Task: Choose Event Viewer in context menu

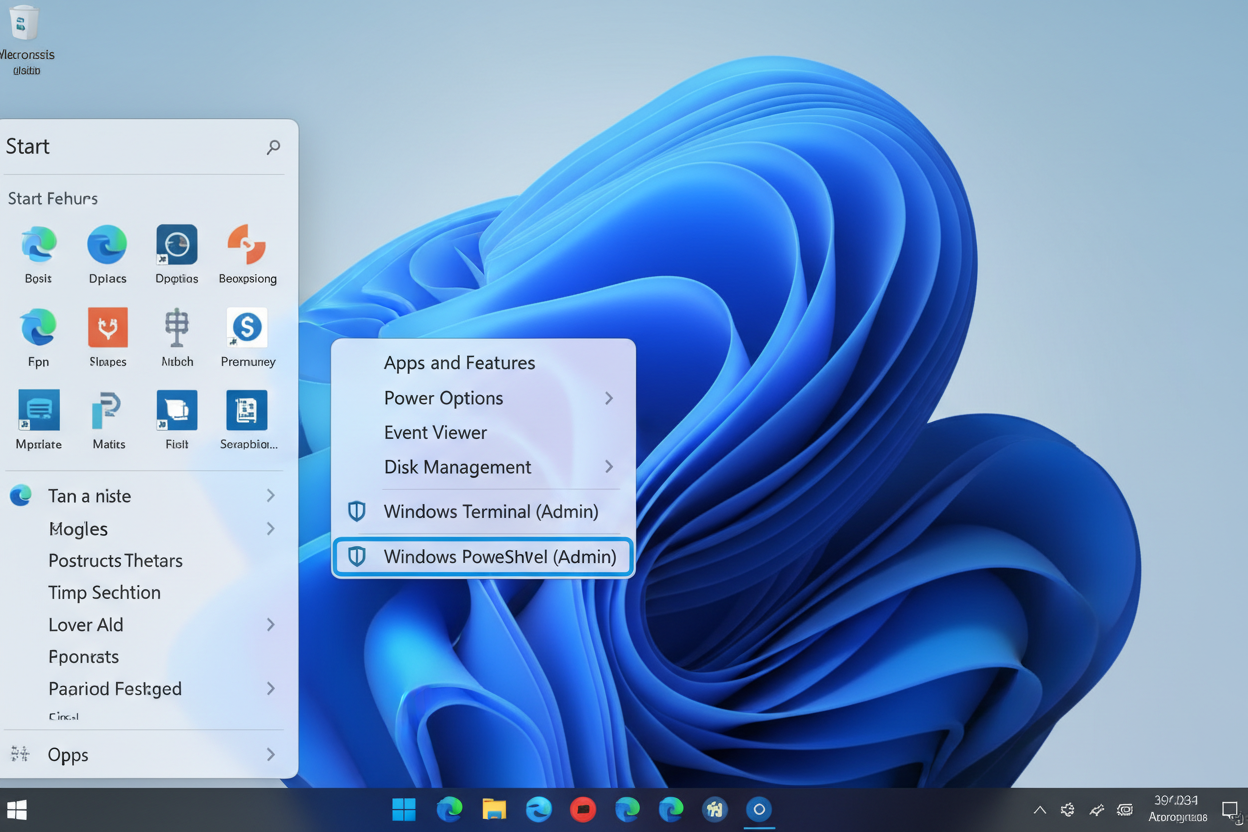Action: click(x=435, y=432)
